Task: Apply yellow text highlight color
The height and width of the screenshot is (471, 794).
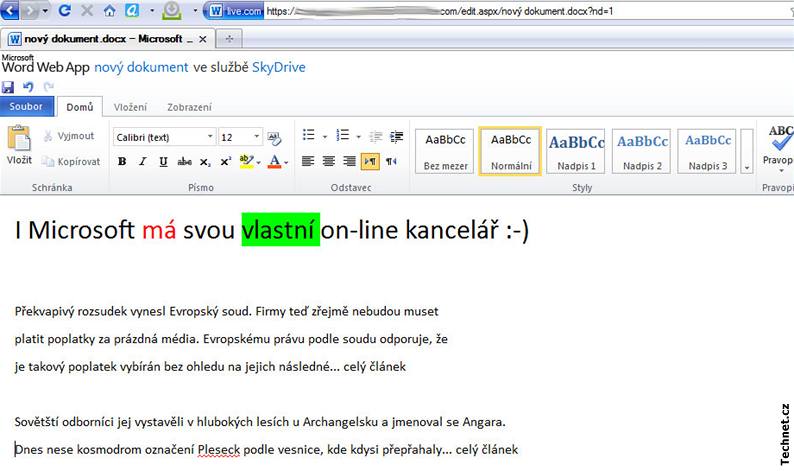Action: pyautogui.click(x=246, y=162)
